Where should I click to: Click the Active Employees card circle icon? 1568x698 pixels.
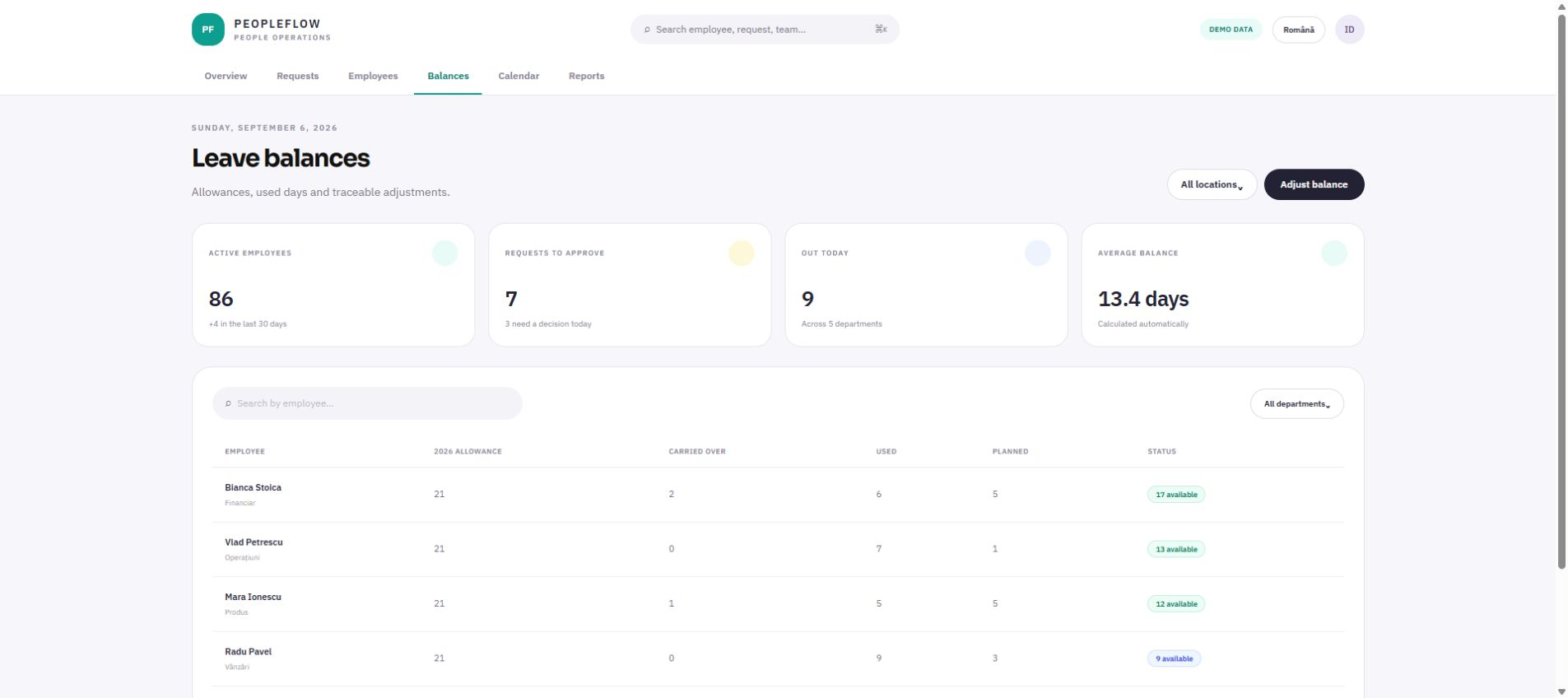[444, 253]
